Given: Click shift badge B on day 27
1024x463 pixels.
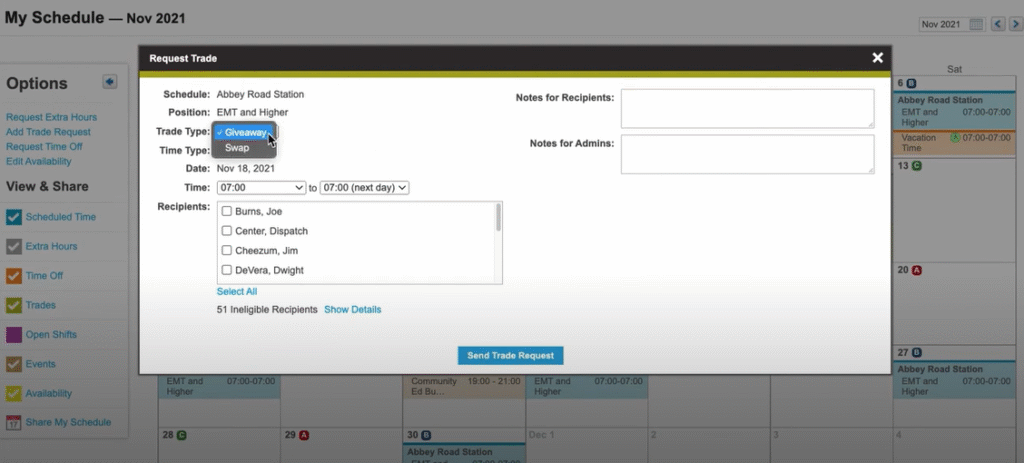Looking at the screenshot, I should [x=916, y=353].
